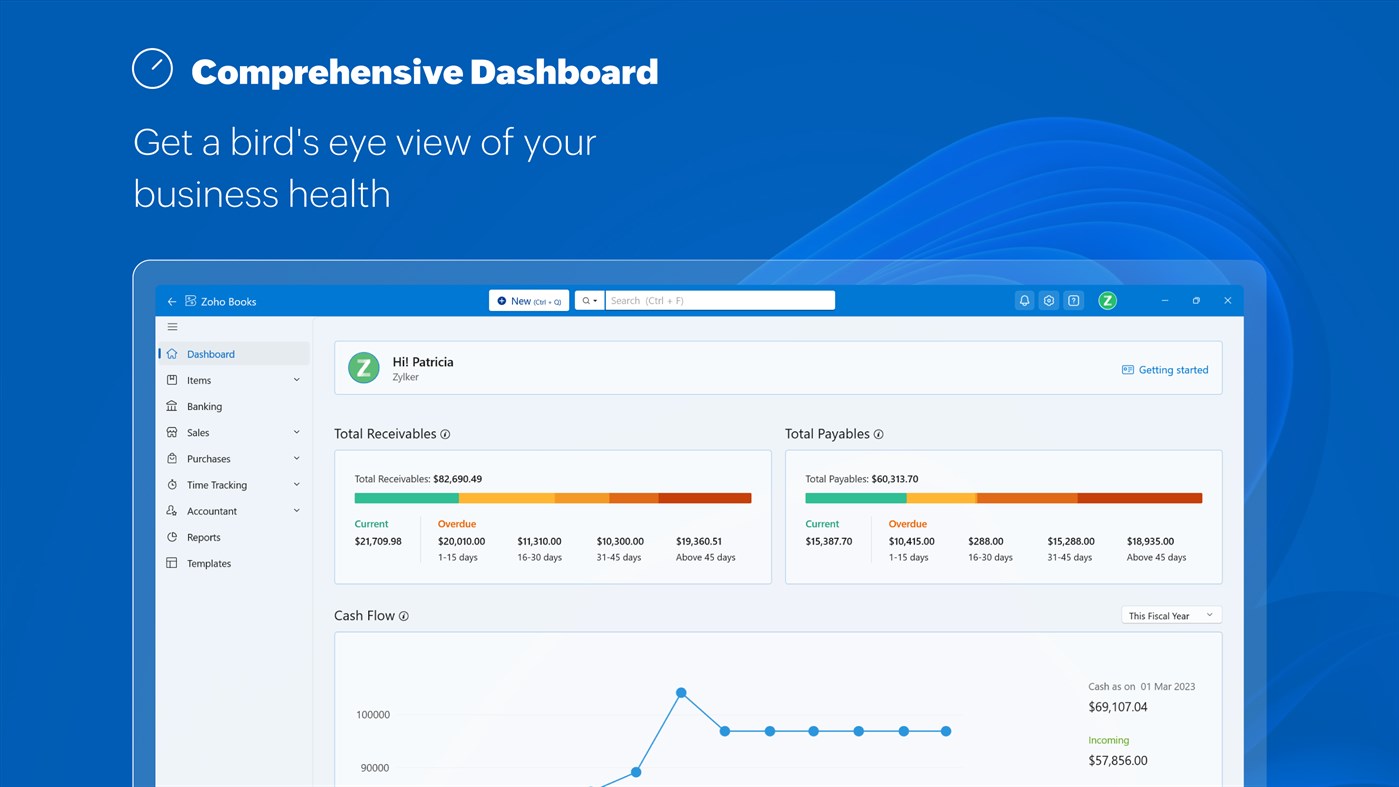
Task: Open the help question-mark icon
Action: [1073, 300]
